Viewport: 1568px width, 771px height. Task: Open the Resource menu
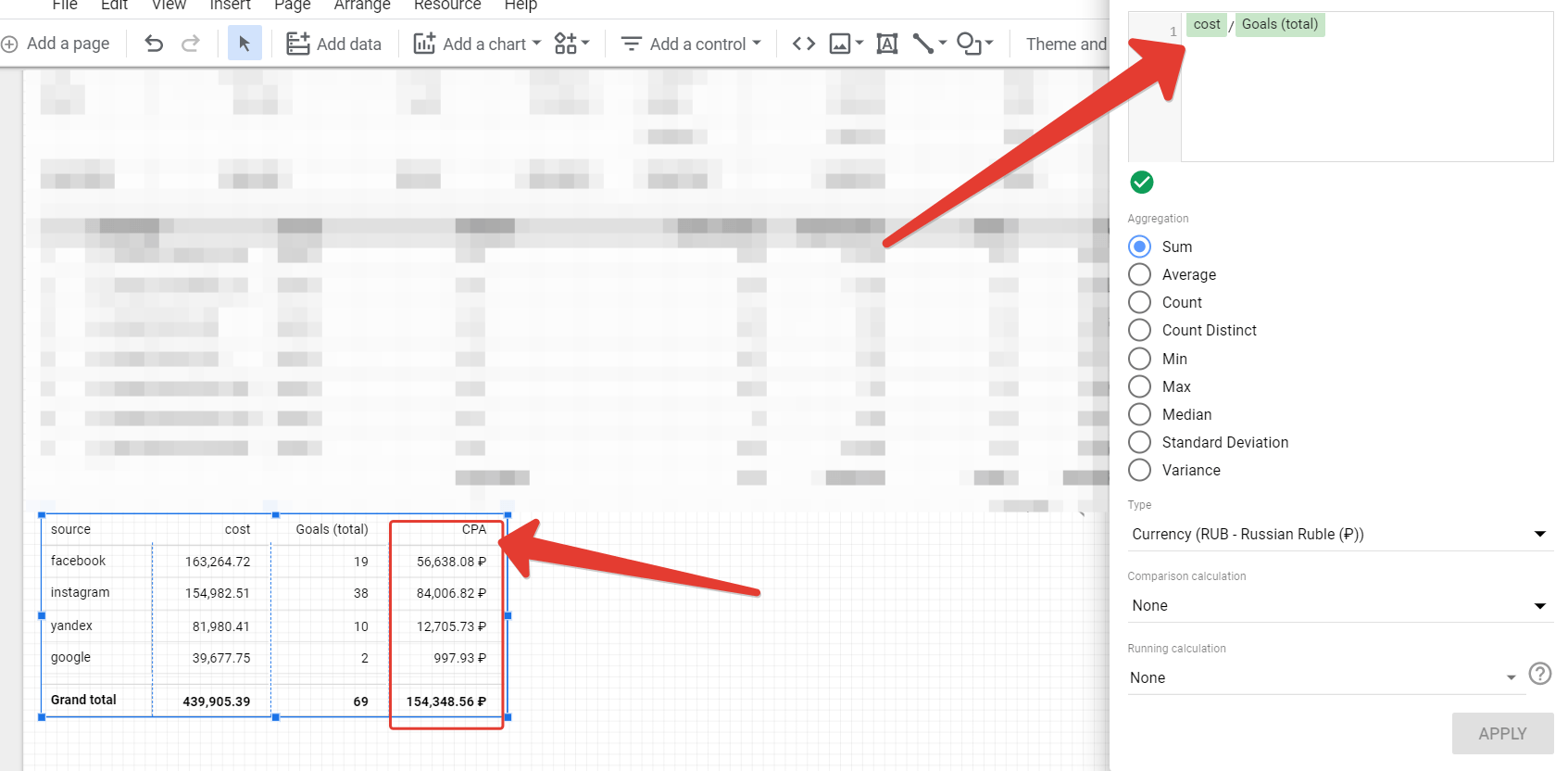pyautogui.click(x=447, y=5)
